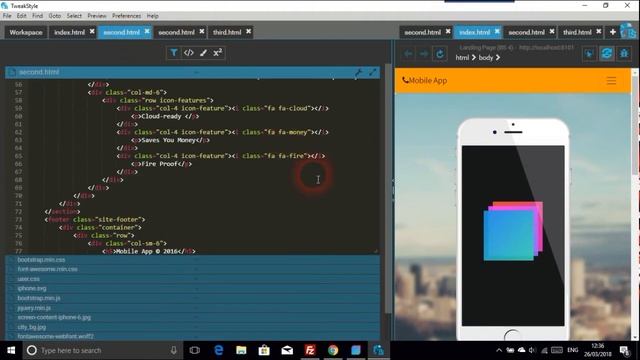
Task: Click the iPhone mockup image in preview
Action: (513, 229)
